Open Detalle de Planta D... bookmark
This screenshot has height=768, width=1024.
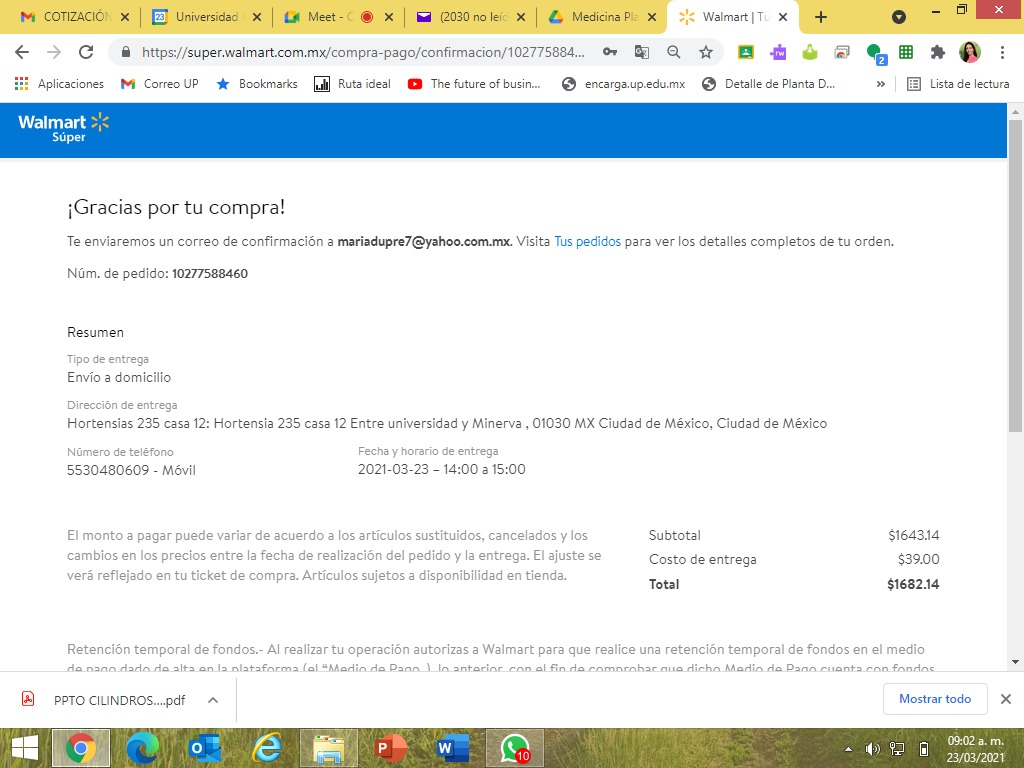point(769,84)
